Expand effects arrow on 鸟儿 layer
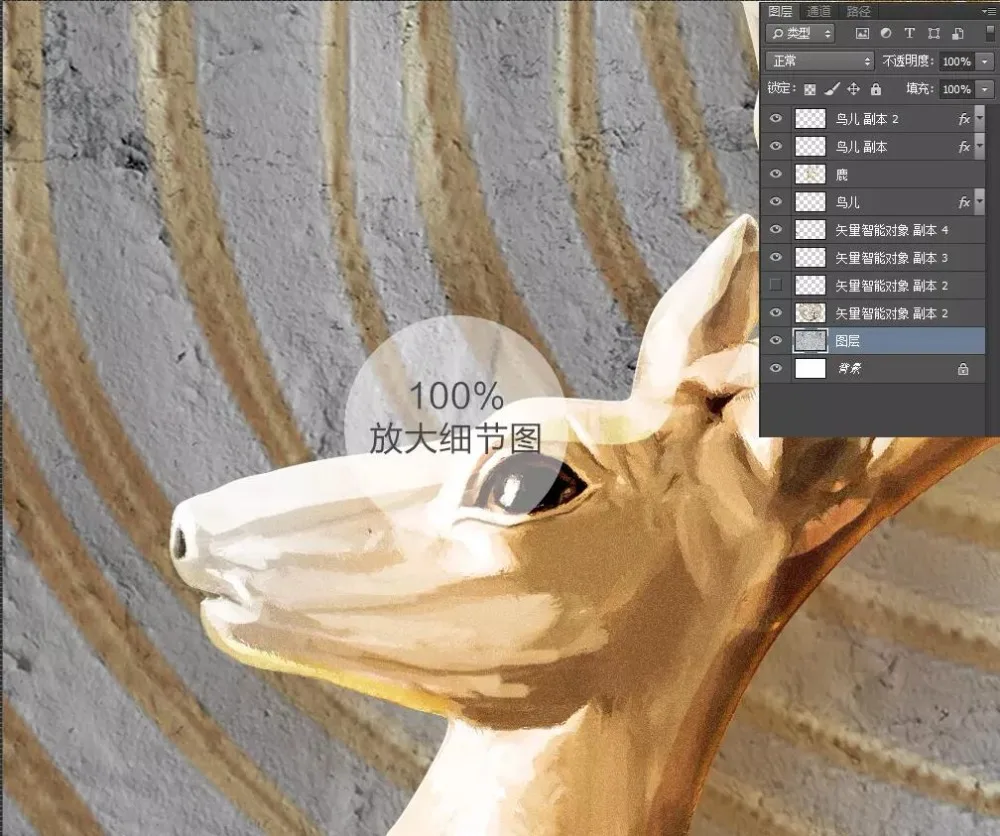Screen dimensions: 1000x836 point(980,202)
